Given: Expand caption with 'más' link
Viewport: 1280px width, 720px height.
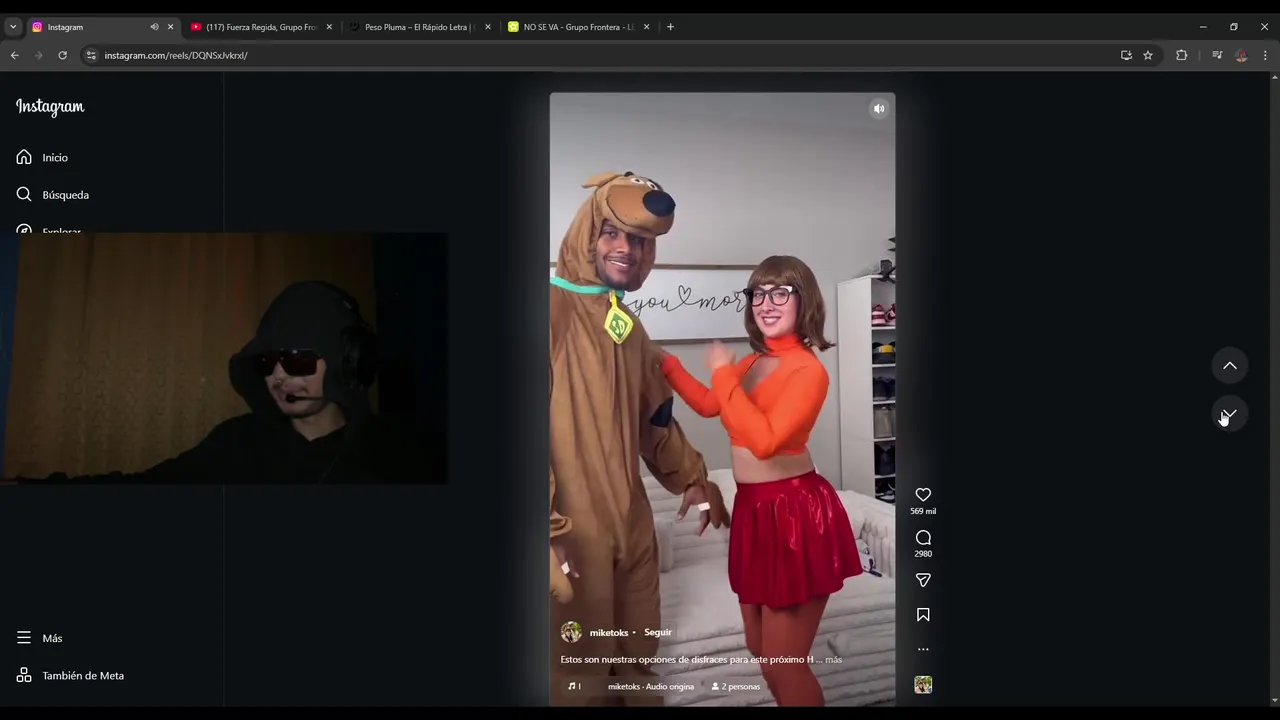Looking at the screenshot, I should click(833, 660).
